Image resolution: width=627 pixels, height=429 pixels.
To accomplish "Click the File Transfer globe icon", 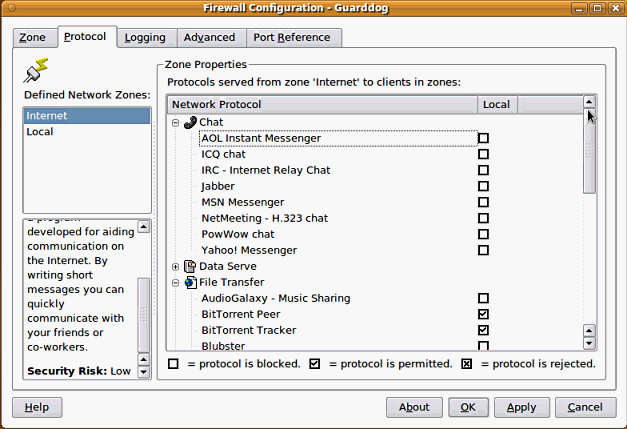I will tap(190, 282).
